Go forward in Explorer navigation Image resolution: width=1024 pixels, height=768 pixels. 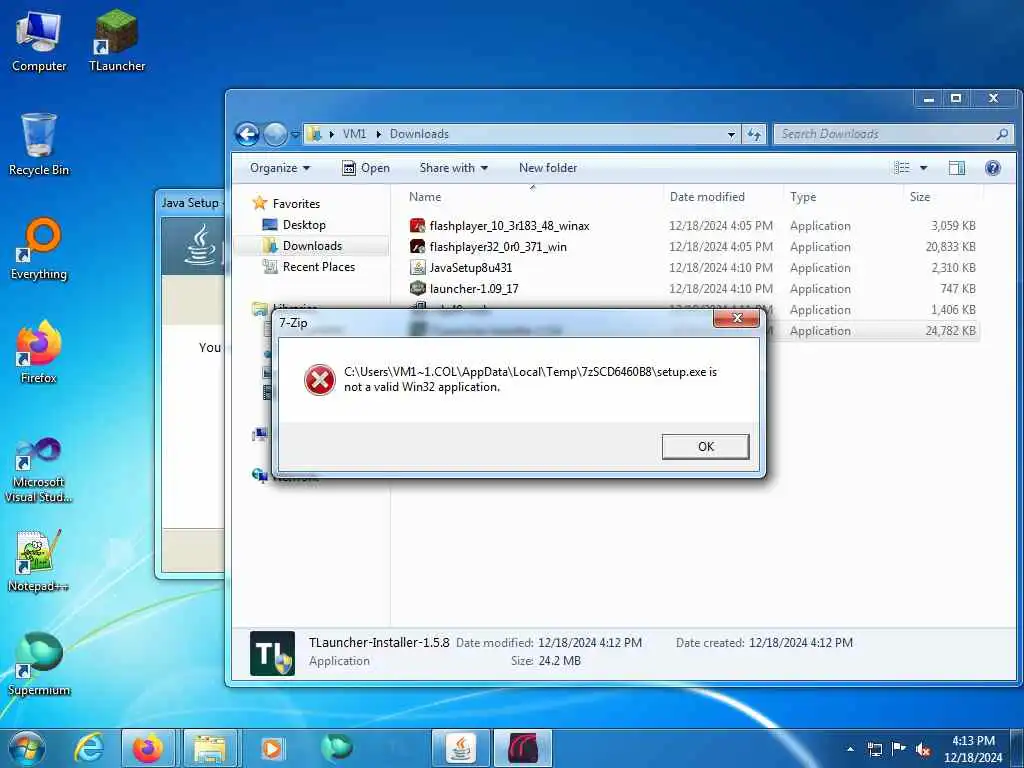pyautogui.click(x=275, y=135)
